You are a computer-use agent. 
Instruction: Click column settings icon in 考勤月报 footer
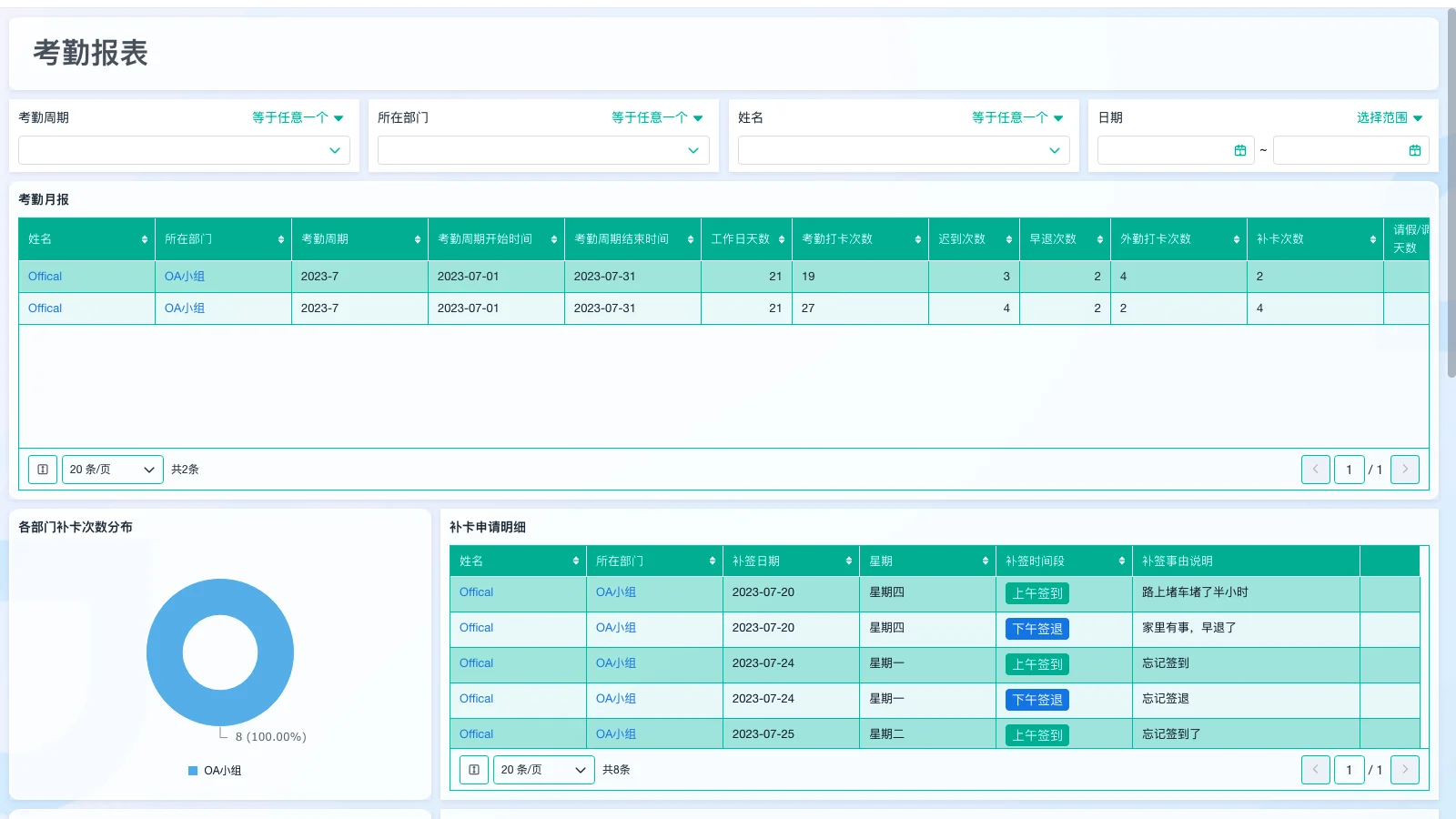point(43,470)
